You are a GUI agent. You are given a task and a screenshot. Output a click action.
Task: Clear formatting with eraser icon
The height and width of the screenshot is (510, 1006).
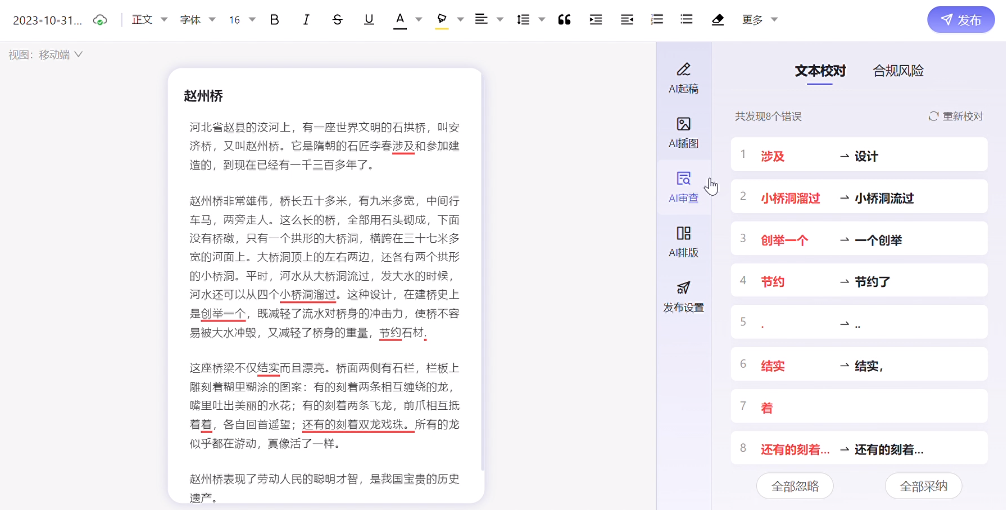coord(718,20)
